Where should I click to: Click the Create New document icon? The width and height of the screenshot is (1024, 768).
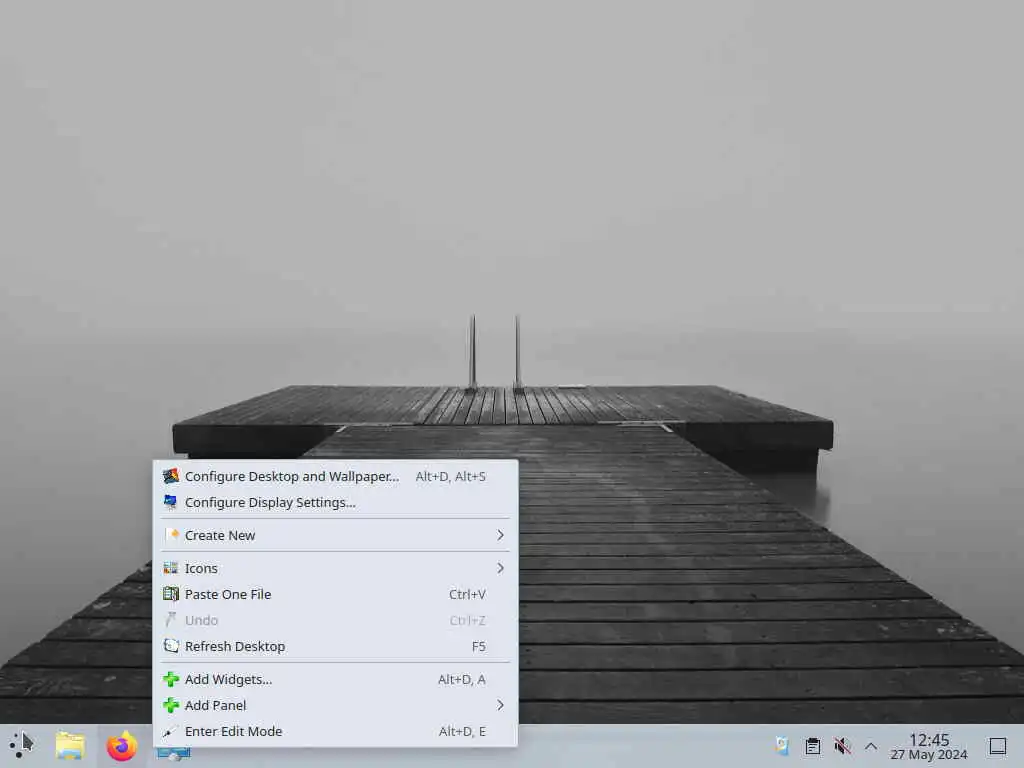[x=171, y=535]
